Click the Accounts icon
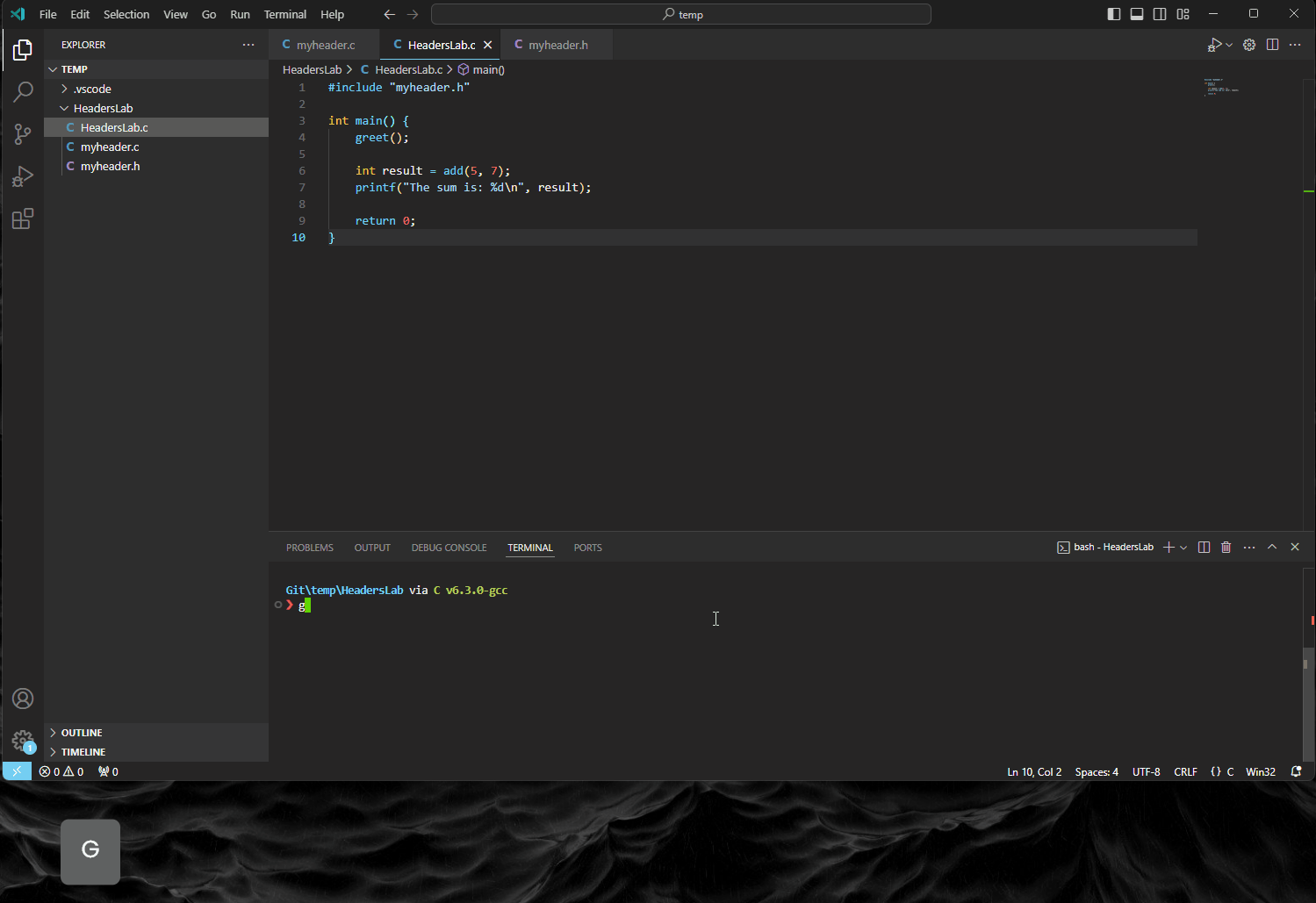 (23, 699)
